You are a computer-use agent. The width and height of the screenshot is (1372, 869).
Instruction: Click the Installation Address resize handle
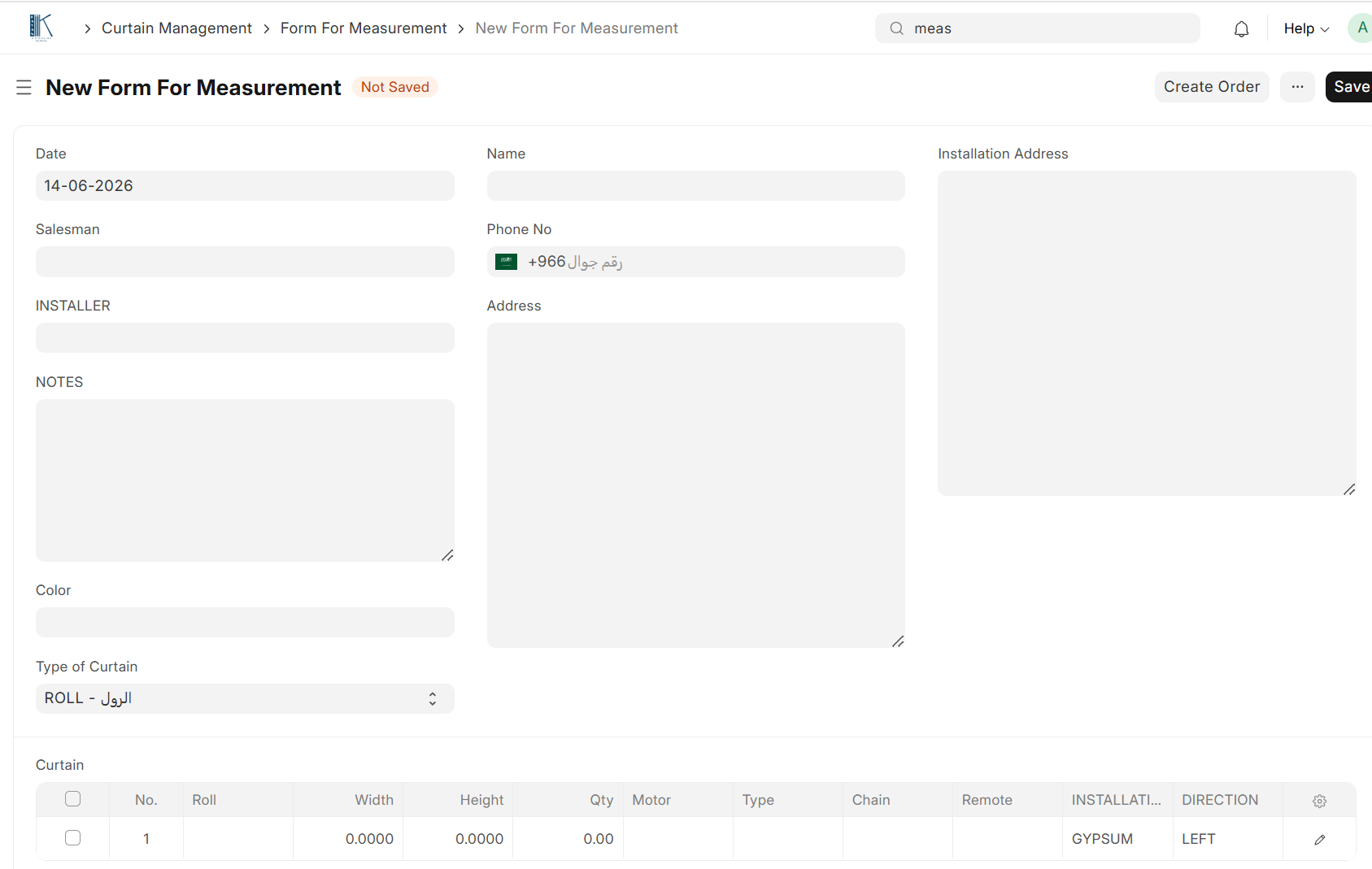click(1349, 489)
